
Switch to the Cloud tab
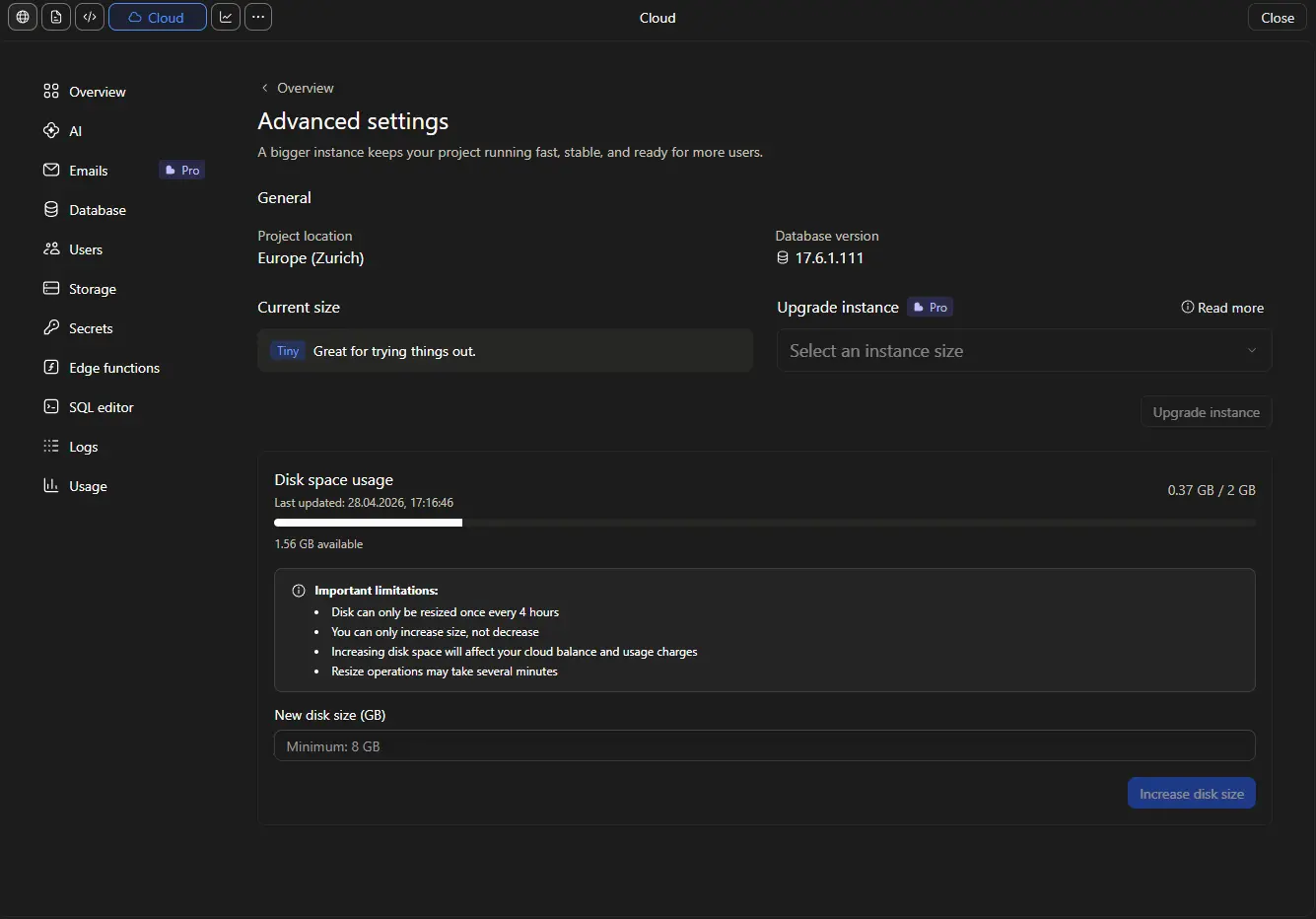157,17
